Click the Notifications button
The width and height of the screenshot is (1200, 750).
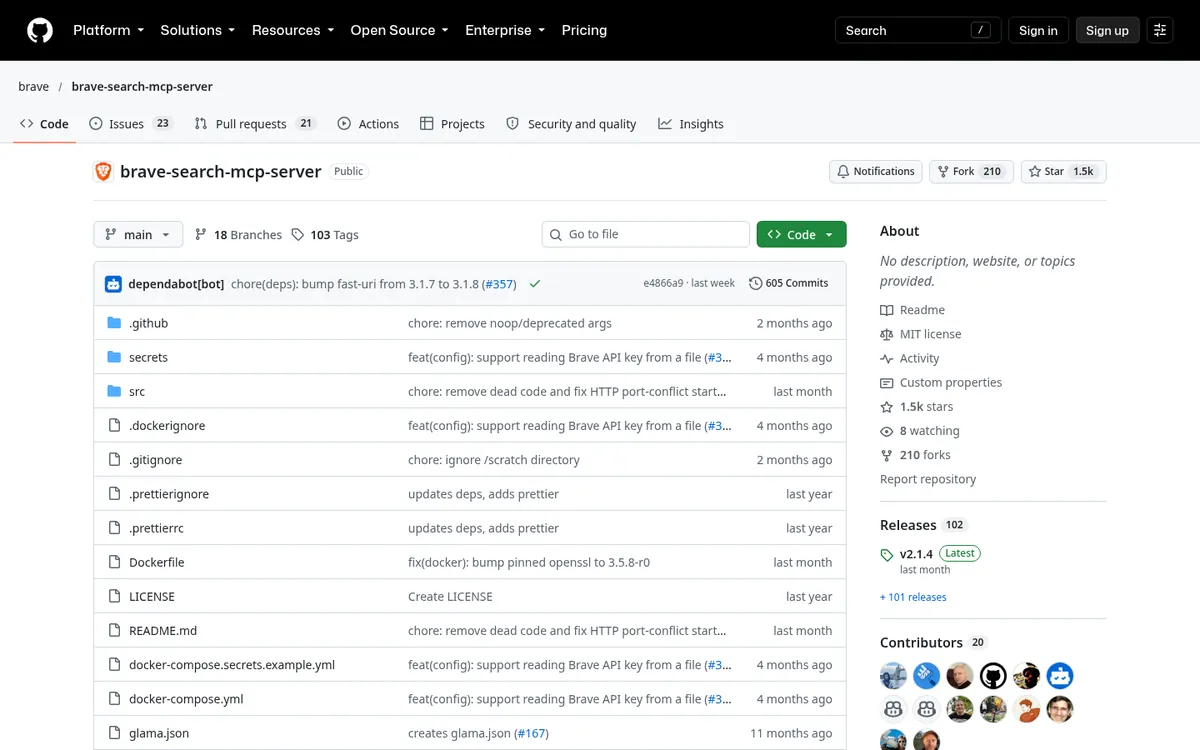coord(875,171)
